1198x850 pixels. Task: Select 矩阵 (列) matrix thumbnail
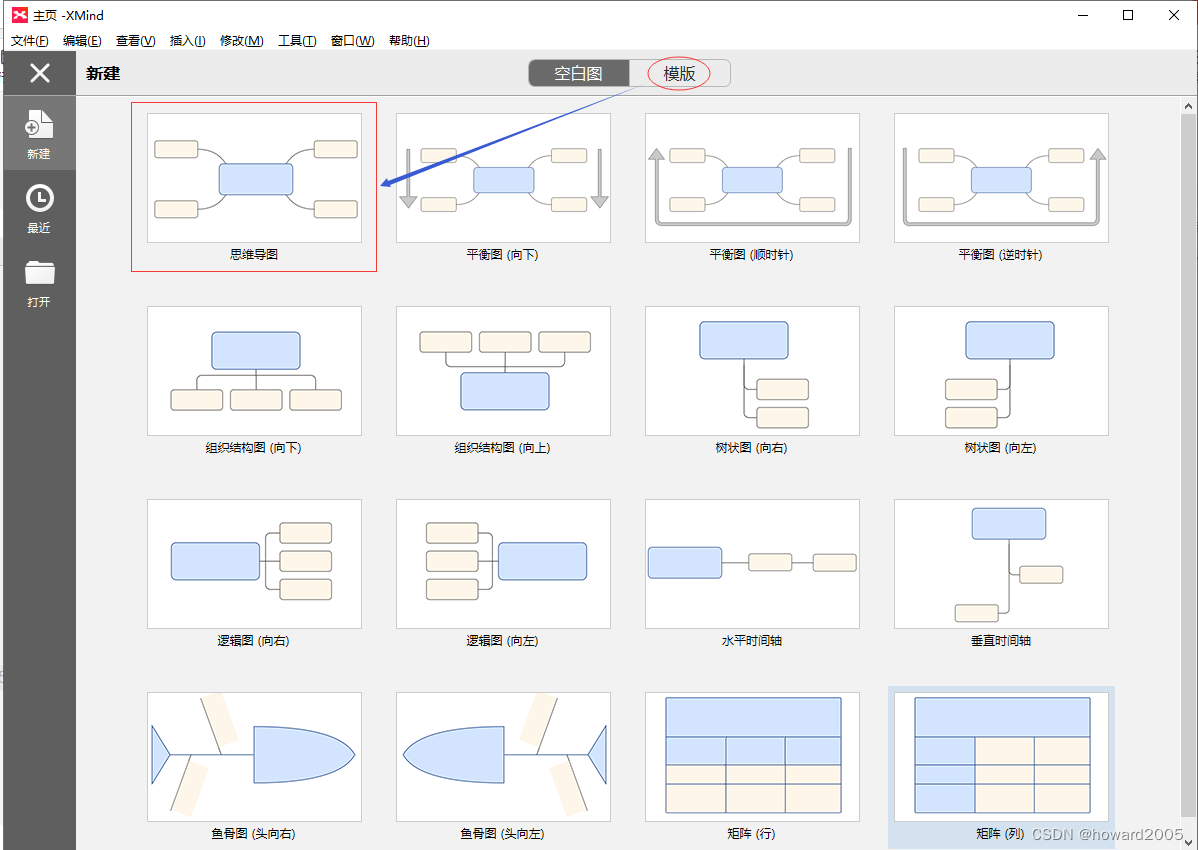tap(1002, 757)
